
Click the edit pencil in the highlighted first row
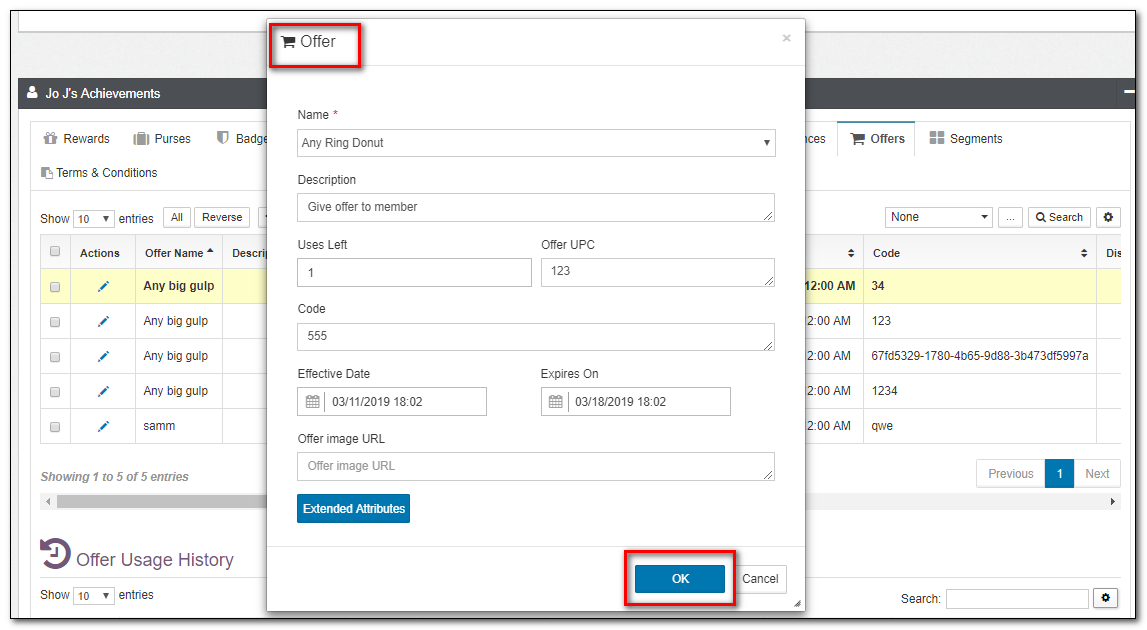(x=103, y=286)
